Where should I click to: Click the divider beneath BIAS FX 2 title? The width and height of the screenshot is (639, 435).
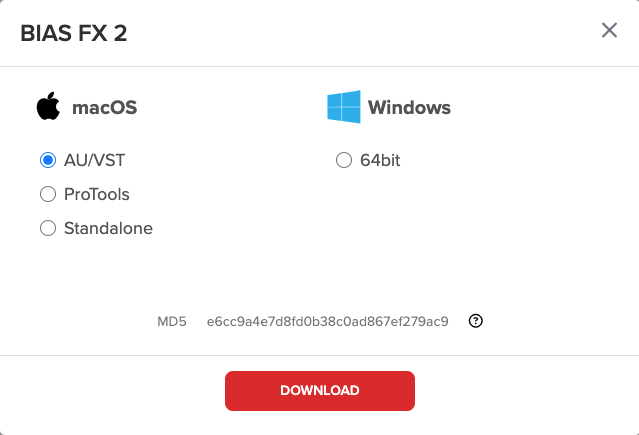[320, 66]
